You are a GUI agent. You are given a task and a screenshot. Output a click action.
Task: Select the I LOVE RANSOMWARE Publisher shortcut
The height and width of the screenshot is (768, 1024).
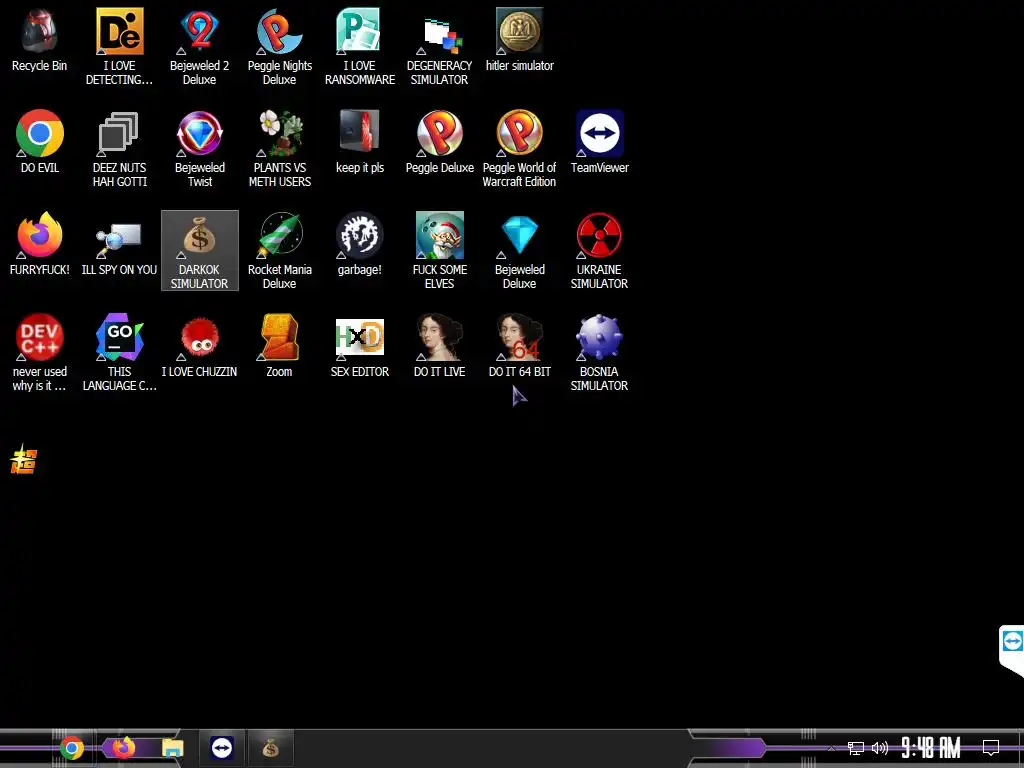[360, 47]
